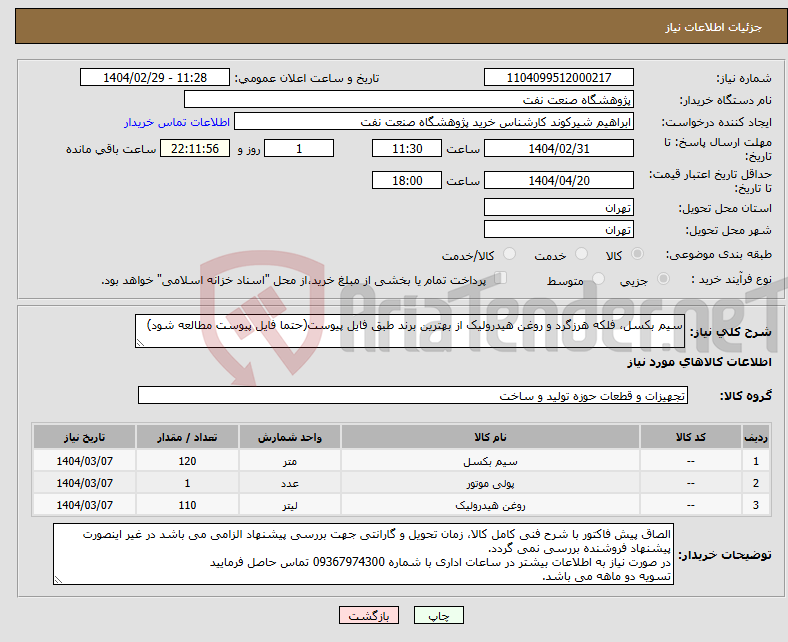Click the اطلاعات کالاهای مورد نیاز heading

click(699, 362)
